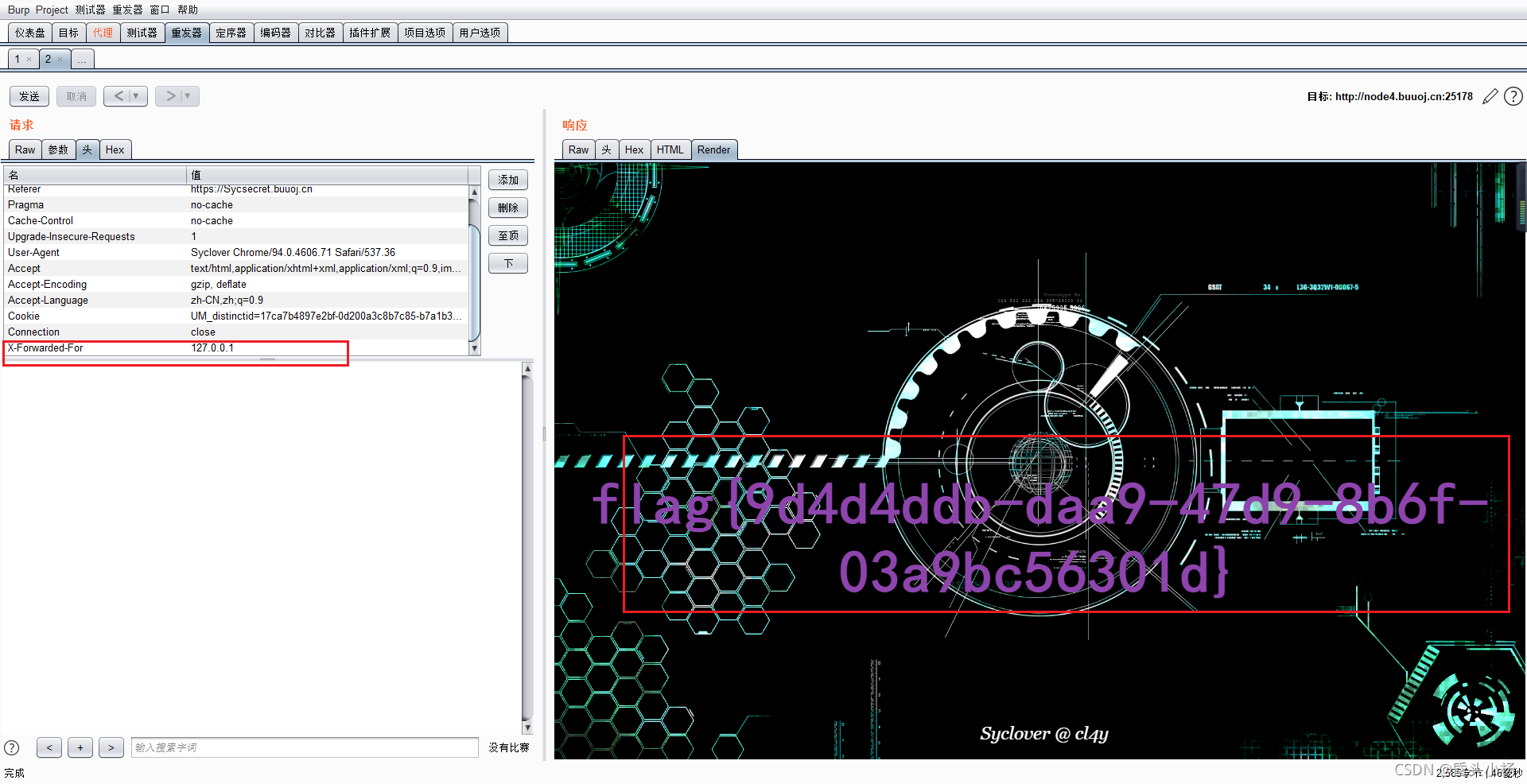Click 至顶 to move header to top

[x=508, y=235]
